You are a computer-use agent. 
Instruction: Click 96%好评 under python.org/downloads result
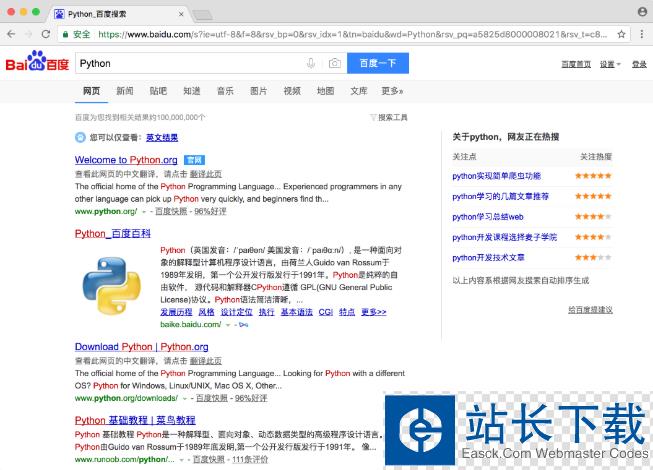tap(251, 398)
